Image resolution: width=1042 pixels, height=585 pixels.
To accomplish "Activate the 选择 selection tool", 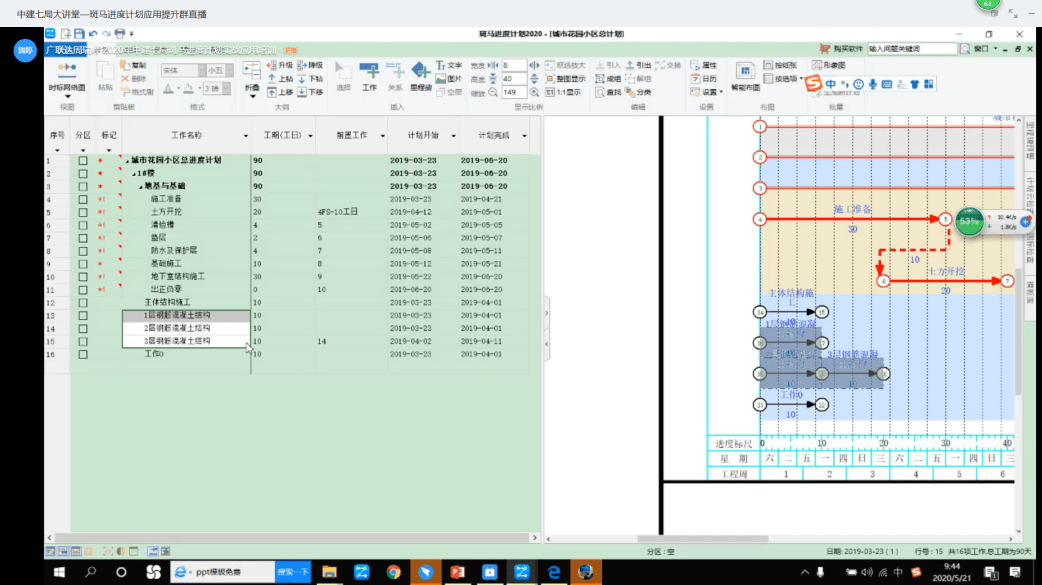I will (x=343, y=76).
